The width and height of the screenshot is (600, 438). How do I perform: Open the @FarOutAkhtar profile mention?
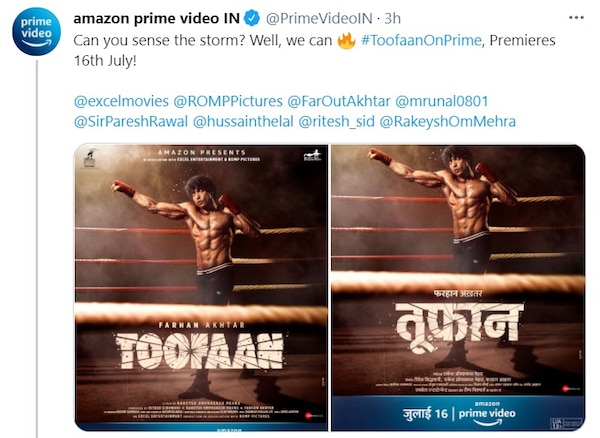pyautogui.click(x=339, y=101)
